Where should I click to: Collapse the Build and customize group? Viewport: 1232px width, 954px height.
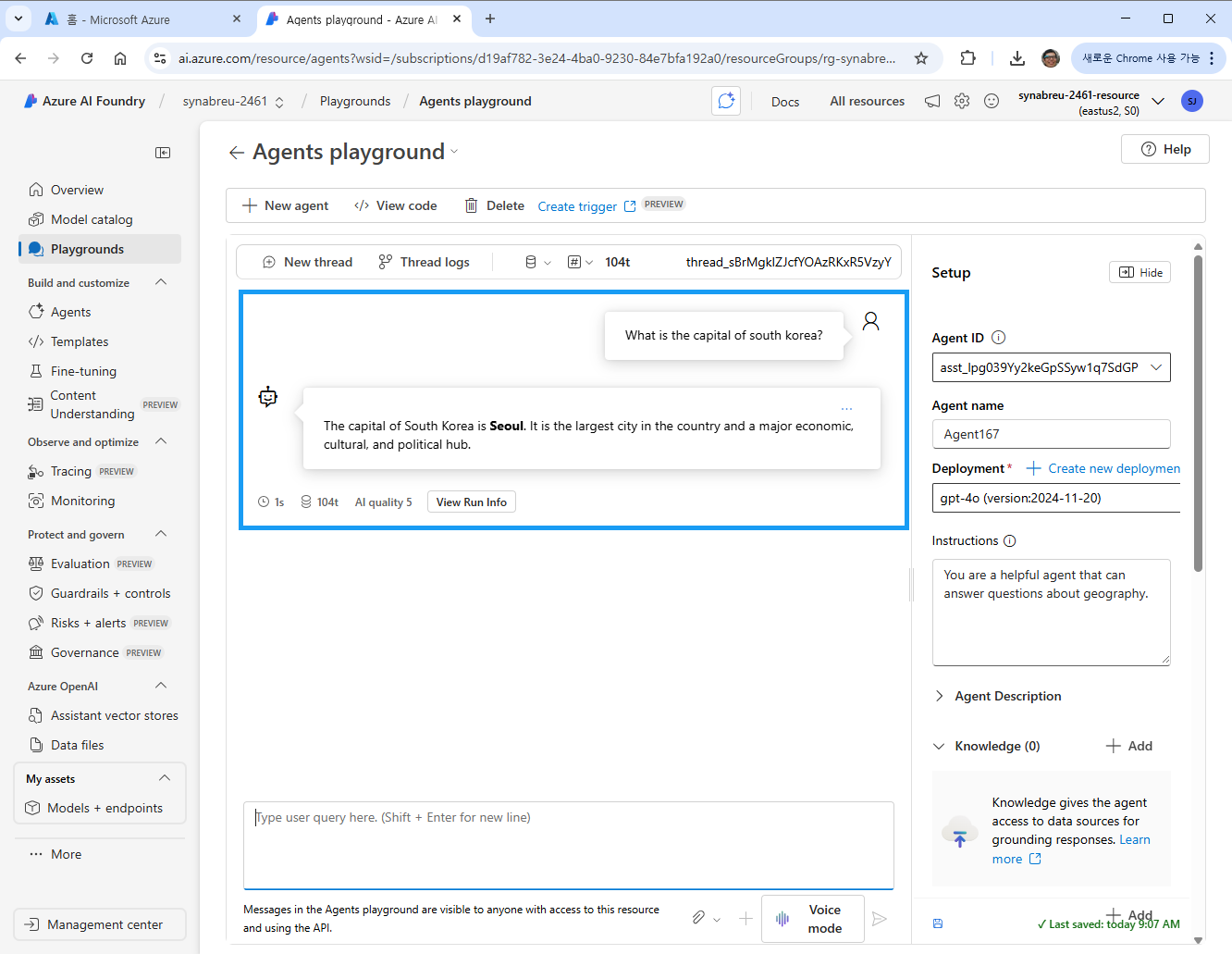(161, 282)
